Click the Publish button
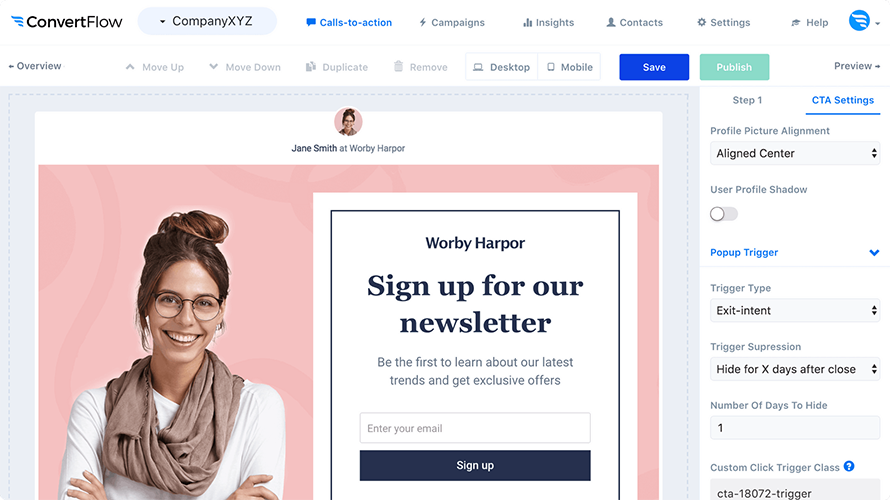The width and height of the screenshot is (890, 500). 734,67
